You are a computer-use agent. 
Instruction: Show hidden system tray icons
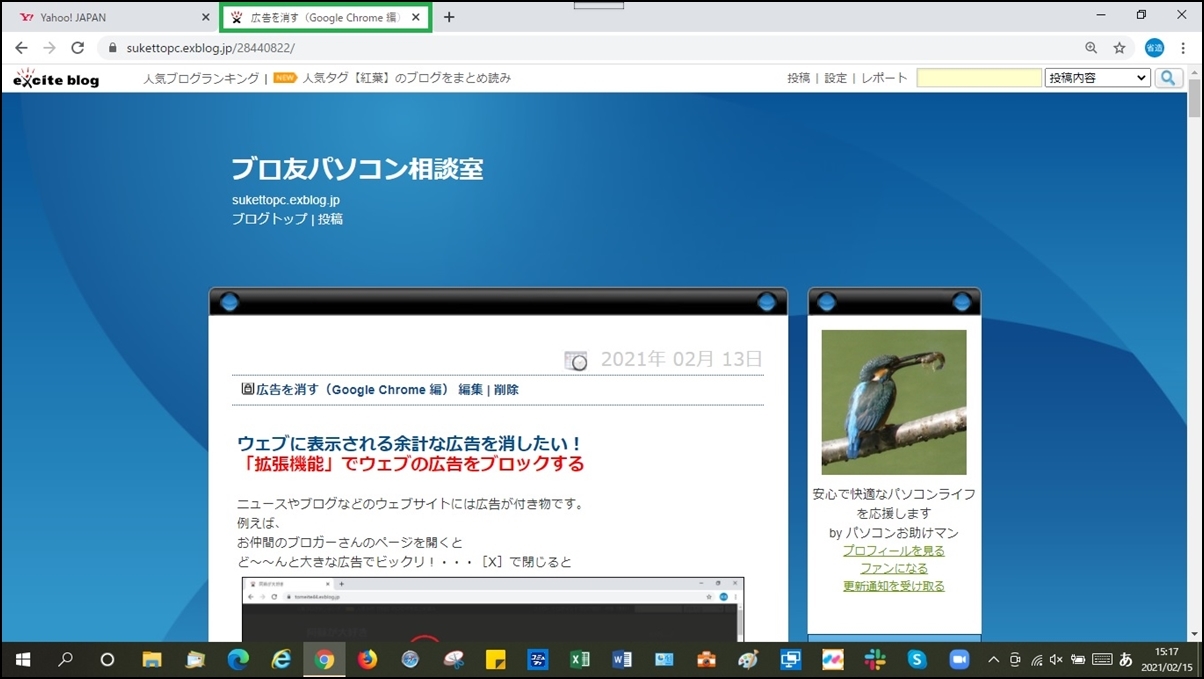tap(993, 660)
